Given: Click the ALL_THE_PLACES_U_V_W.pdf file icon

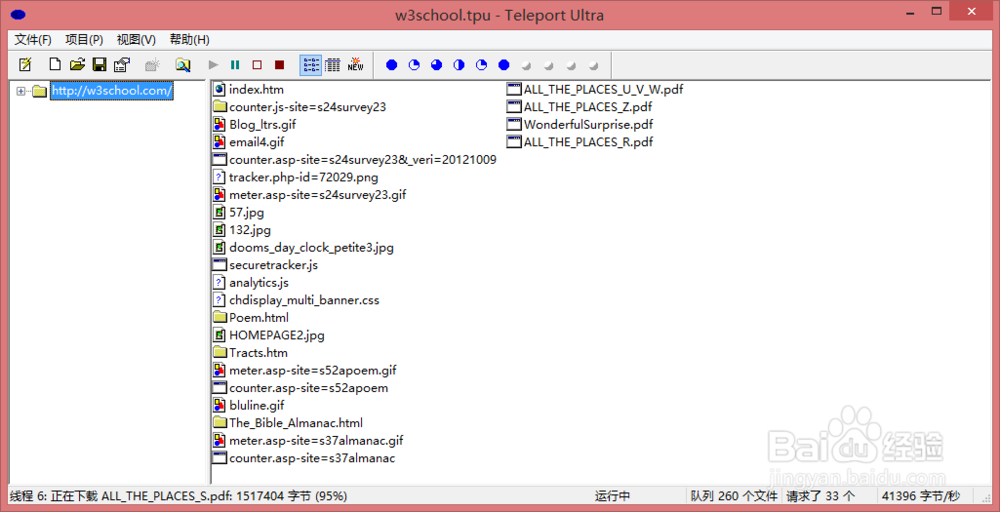Looking at the screenshot, I should pyautogui.click(x=514, y=89).
